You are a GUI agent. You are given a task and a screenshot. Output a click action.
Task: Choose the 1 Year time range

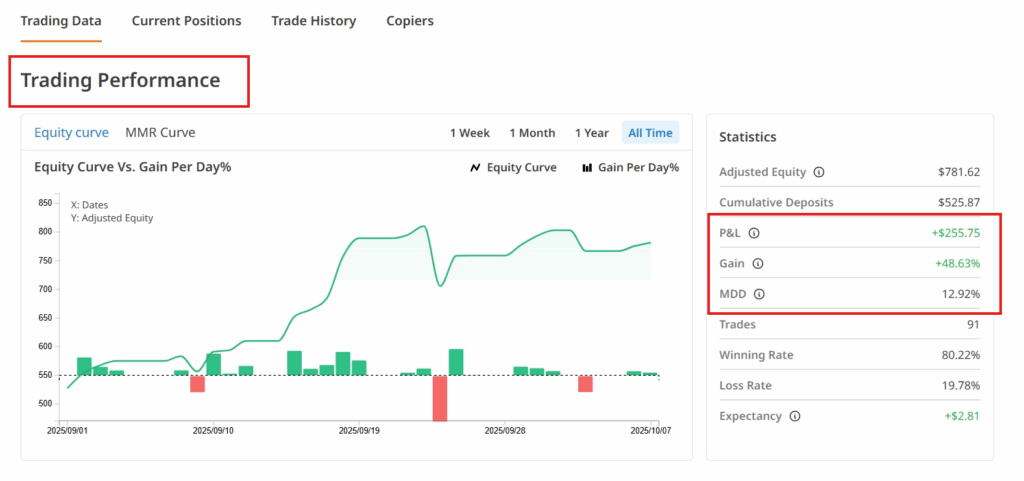click(x=591, y=133)
